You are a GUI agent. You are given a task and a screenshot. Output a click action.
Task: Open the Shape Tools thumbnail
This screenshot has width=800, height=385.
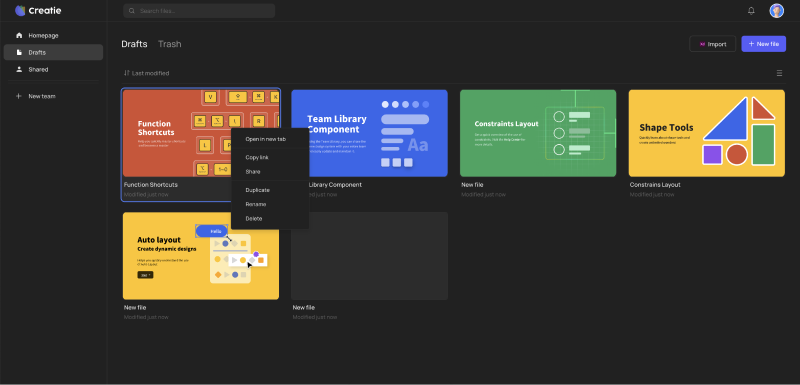[707, 134]
